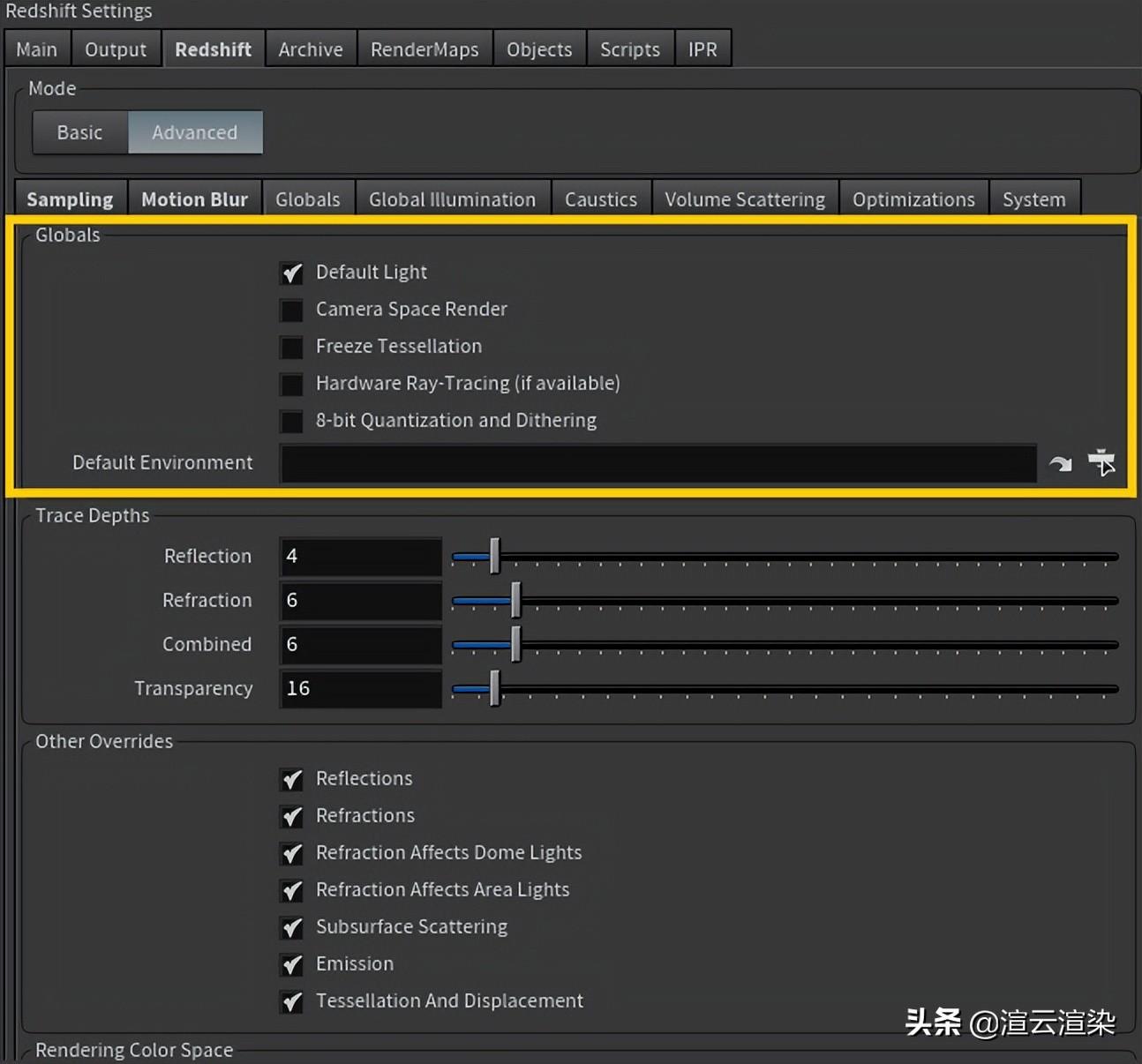Viewport: 1142px width, 1064px height.
Task: Click the Default Environment path field
Action: [658, 463]
